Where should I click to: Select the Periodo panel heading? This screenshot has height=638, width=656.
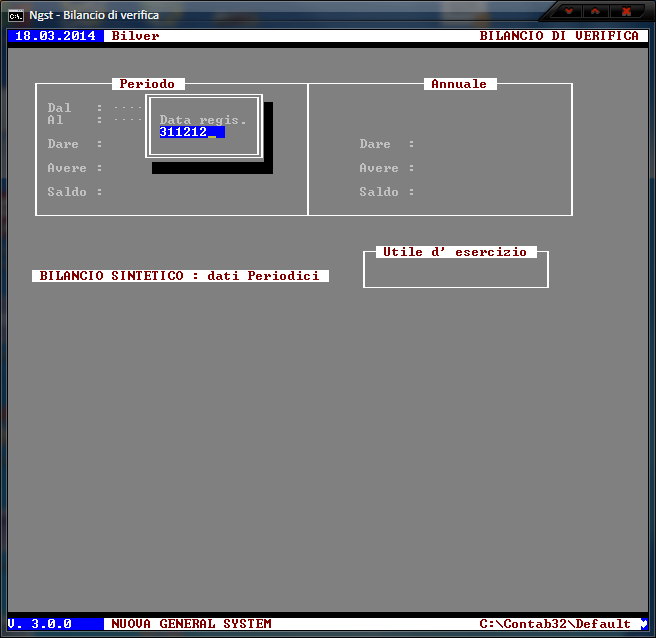point(148,84)
